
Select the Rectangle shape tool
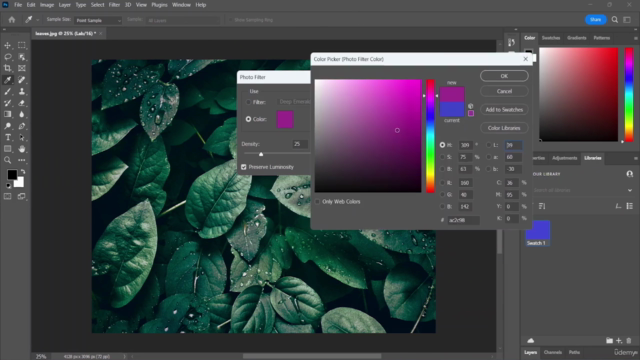(8, 149)
